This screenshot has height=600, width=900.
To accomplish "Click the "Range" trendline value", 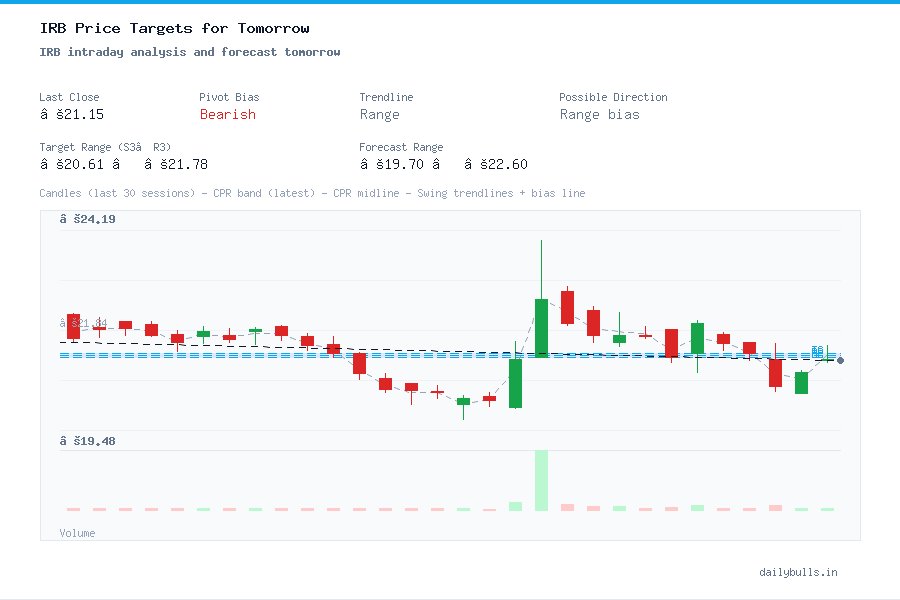I will coord(379,115).
